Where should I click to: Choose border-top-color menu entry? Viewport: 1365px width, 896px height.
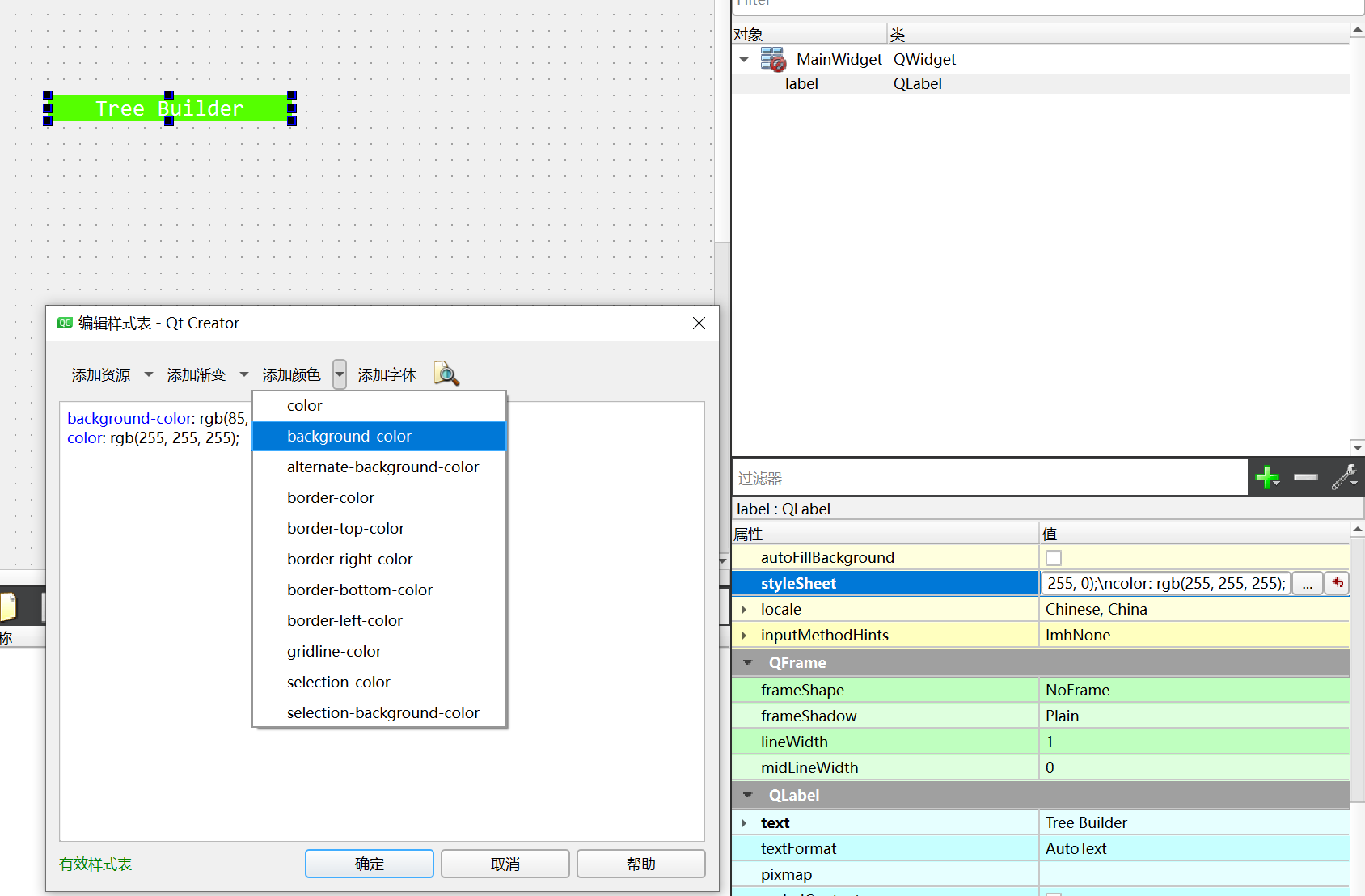379,529
